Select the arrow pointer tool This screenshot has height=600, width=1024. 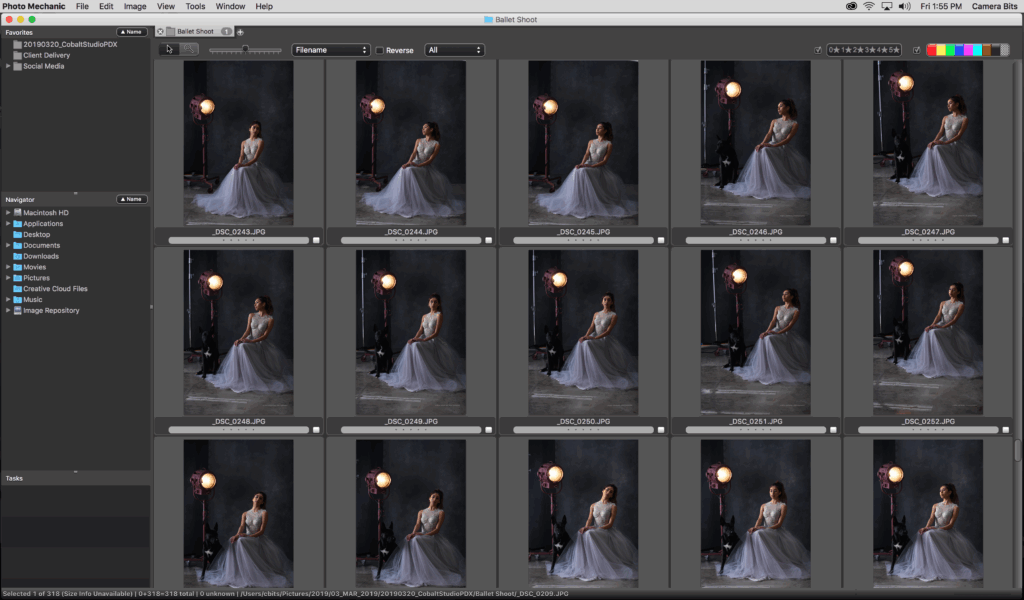coord(170,49)
